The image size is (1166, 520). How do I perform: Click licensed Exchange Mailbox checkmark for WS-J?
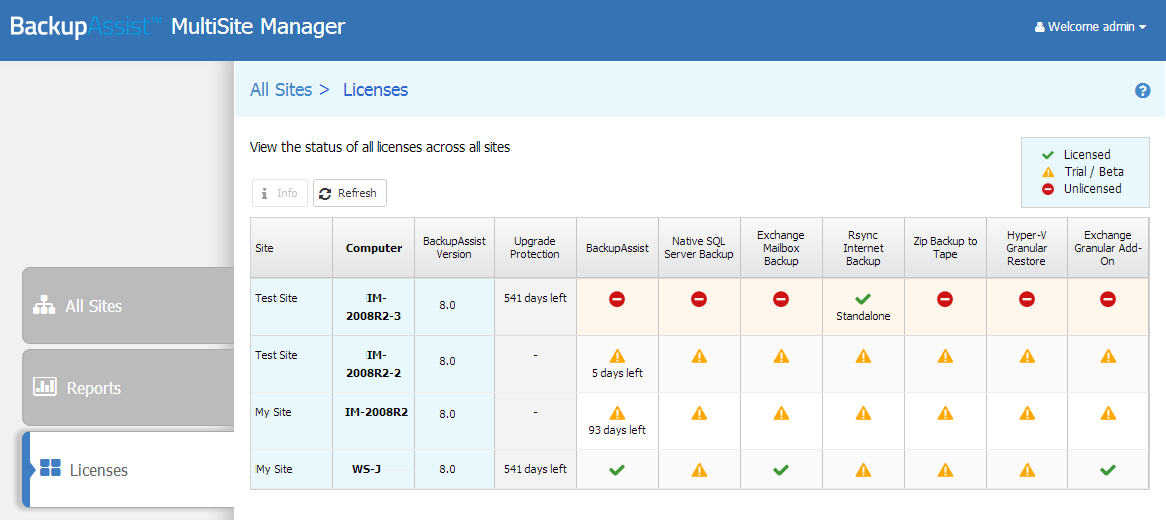781,470
